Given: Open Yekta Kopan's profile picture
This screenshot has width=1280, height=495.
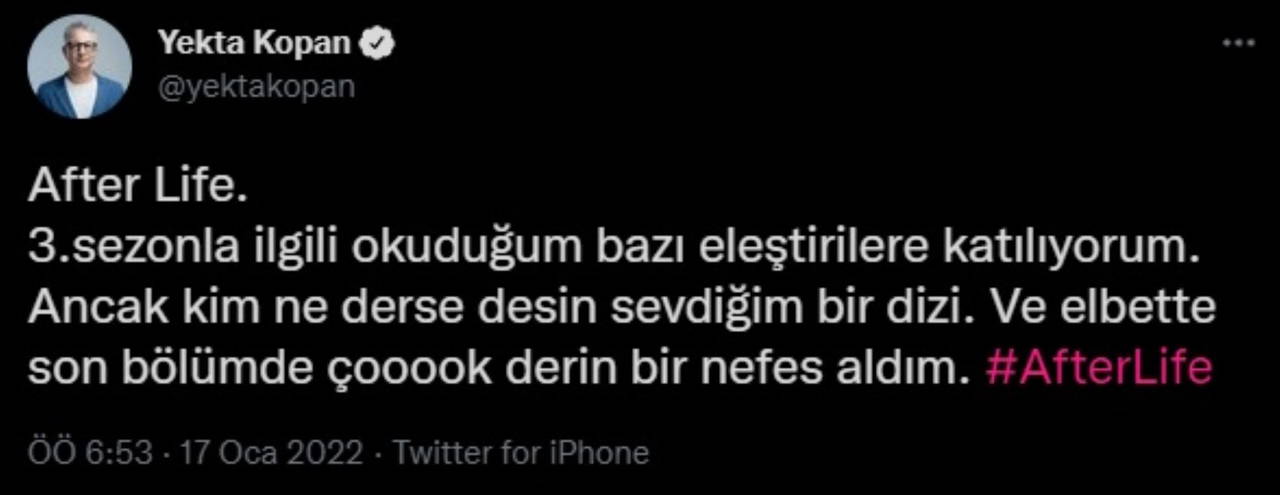Looking at the screenshot, I should pyautogui.click(x=79, y=67).
